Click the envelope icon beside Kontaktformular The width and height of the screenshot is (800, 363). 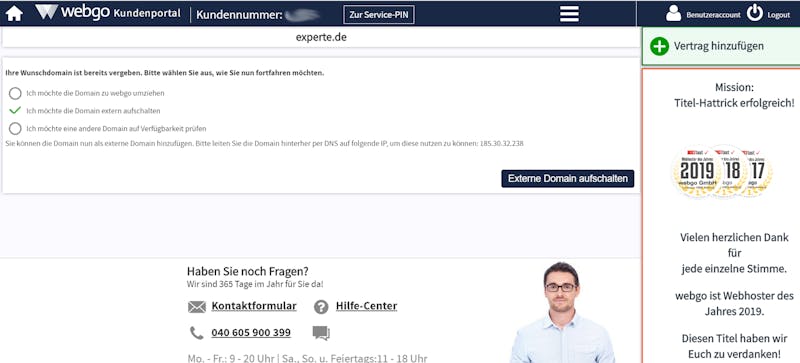tap(196, 307)
